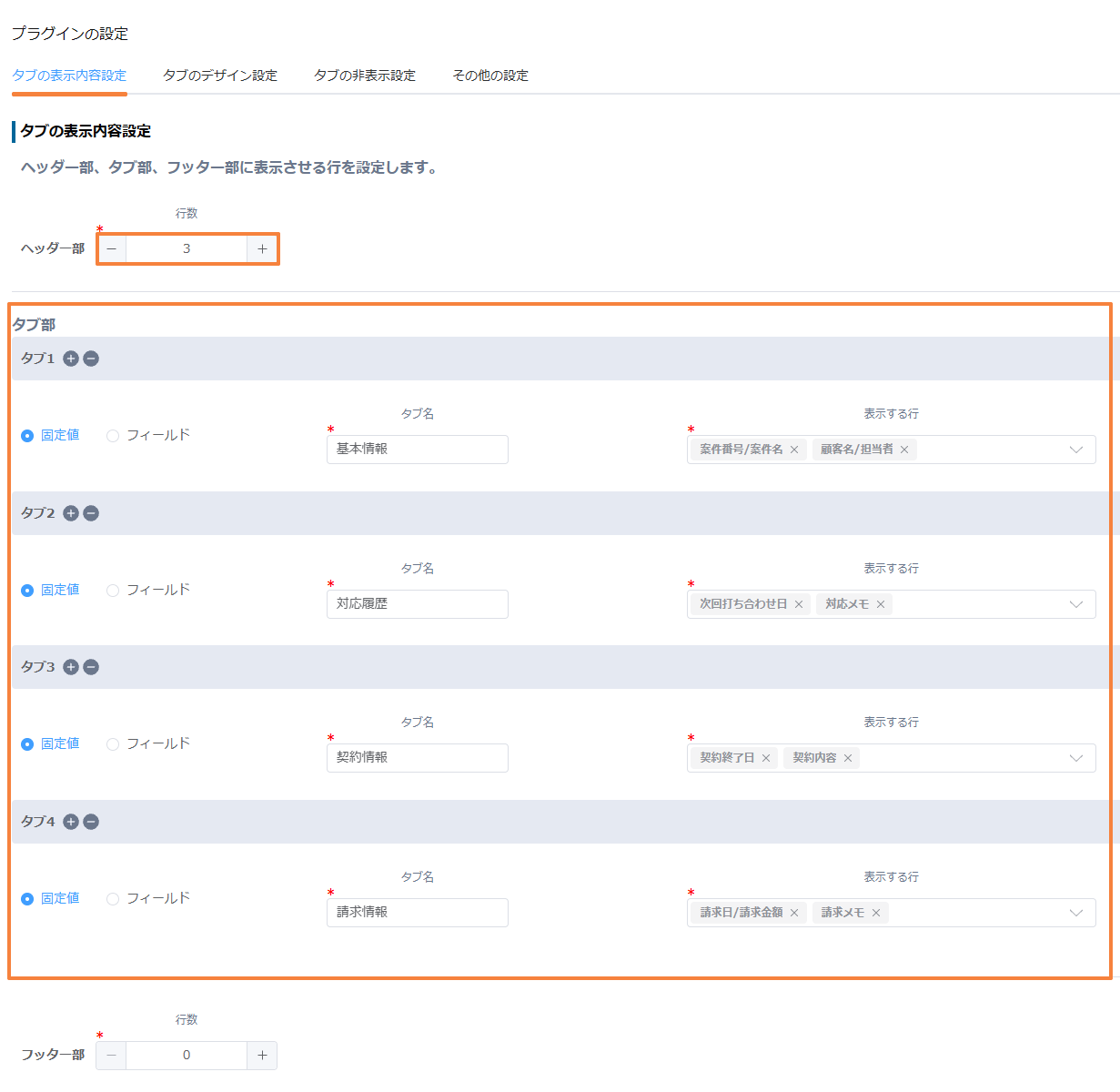Select フィールド radio for タブ3
Image resolution: width=1120 pixels, height=1092 pixels.
coord(113,744)
